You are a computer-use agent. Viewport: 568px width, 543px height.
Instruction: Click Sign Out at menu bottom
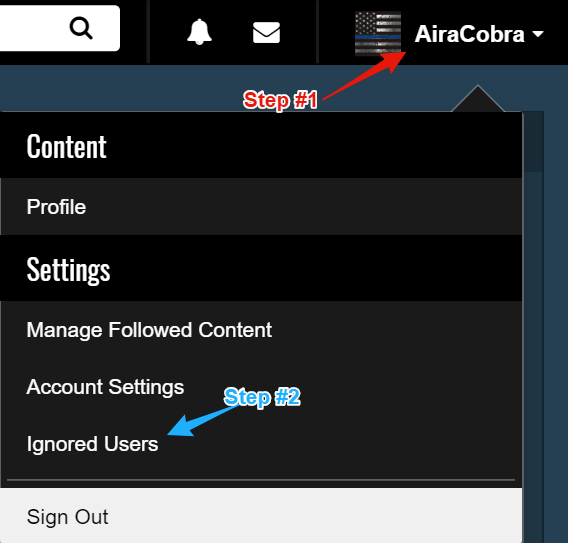(x=67, y=517)
